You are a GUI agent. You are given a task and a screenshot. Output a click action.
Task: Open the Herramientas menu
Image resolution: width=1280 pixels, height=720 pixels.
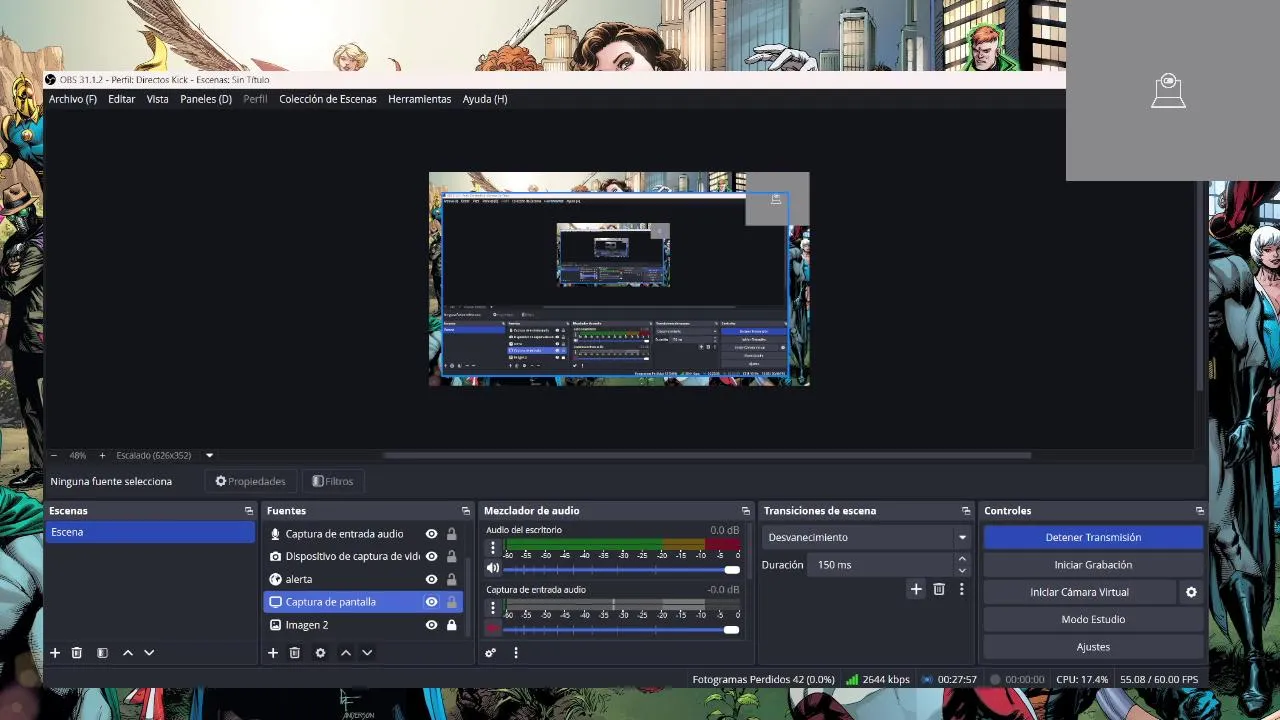pos(419,99)
